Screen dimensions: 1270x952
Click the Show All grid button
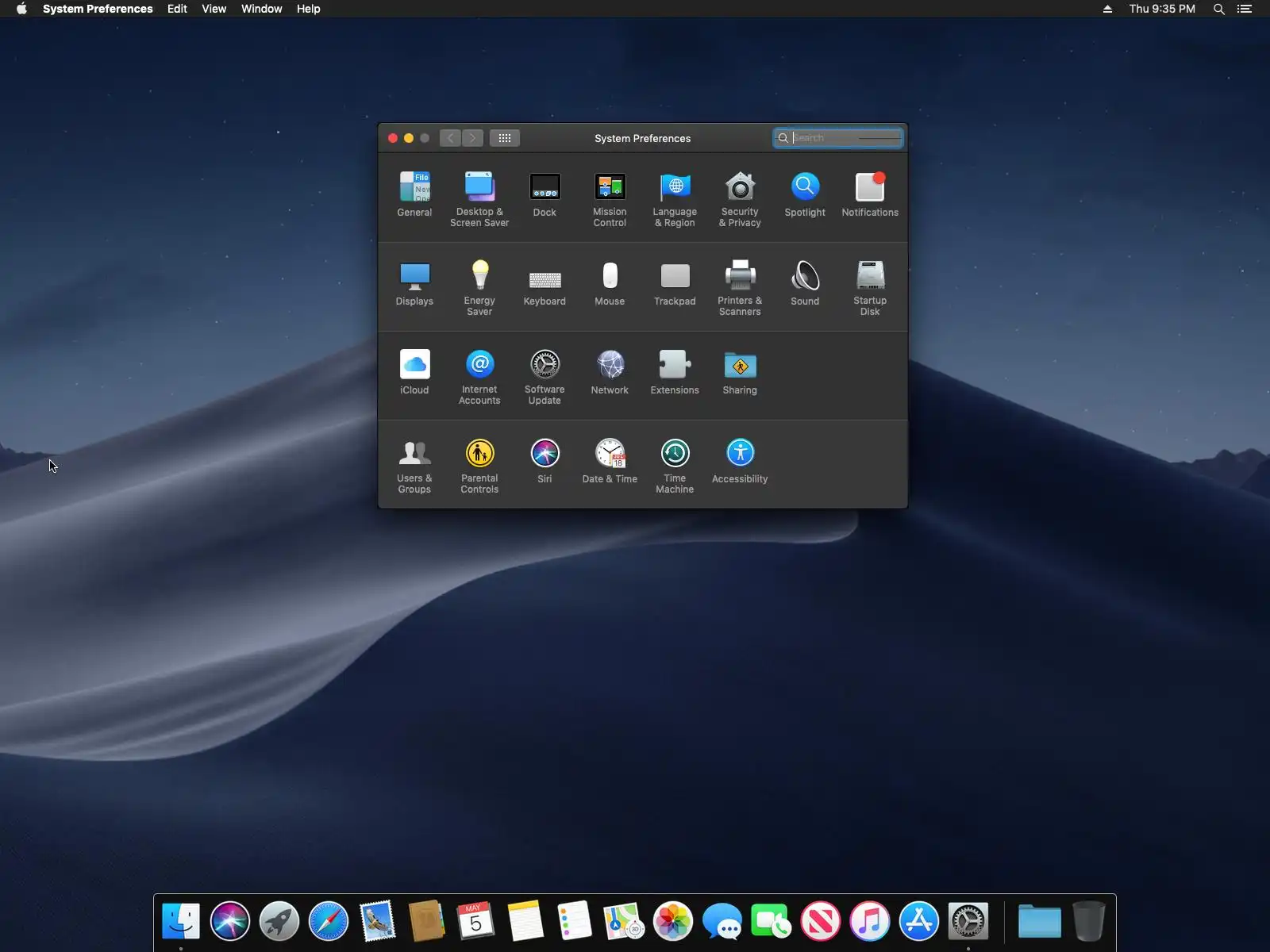[x=505, y=138]
